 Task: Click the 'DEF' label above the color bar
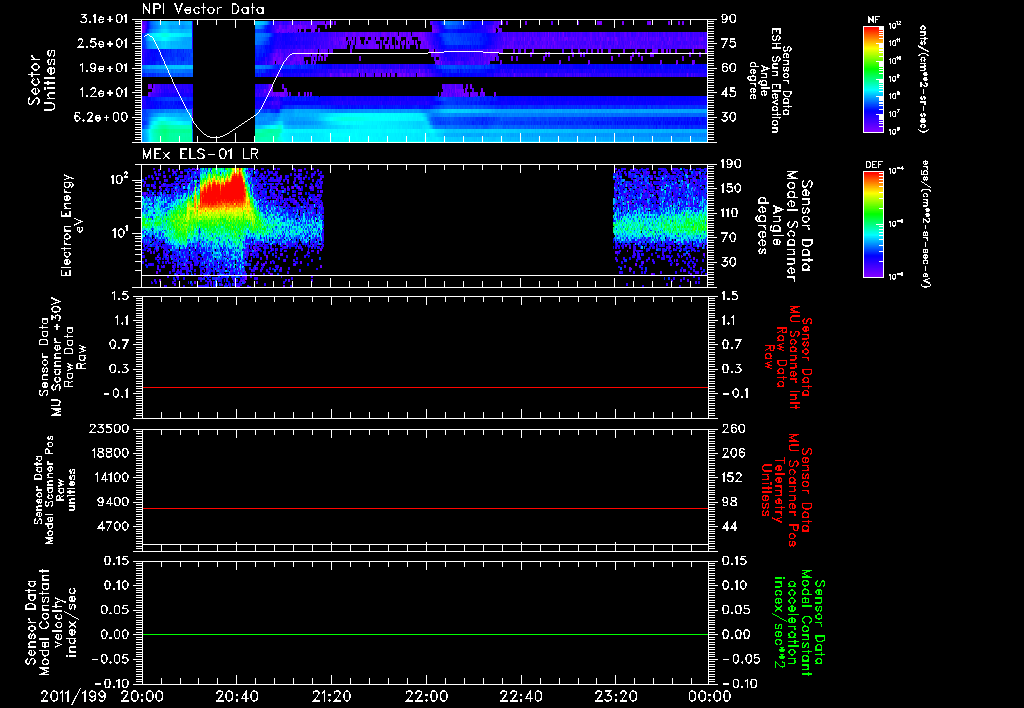873,165
